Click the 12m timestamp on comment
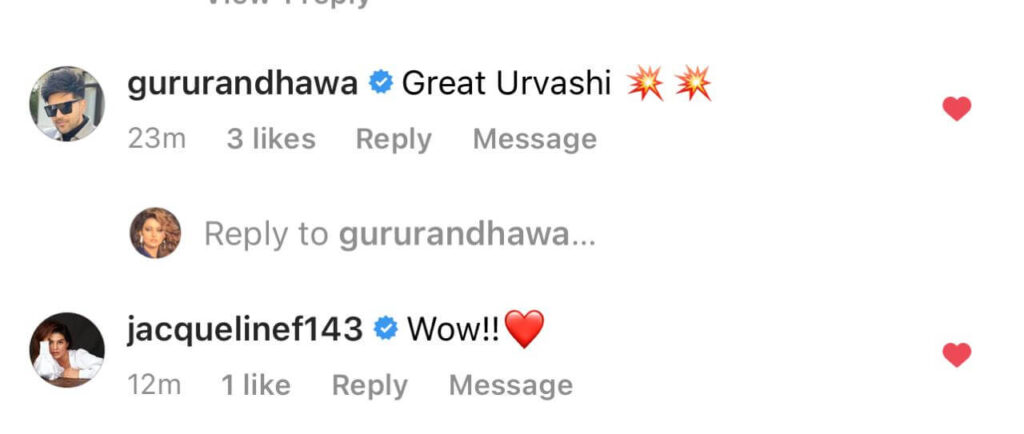This screenshot has height=434, width=1024. [x=154, y=385]
